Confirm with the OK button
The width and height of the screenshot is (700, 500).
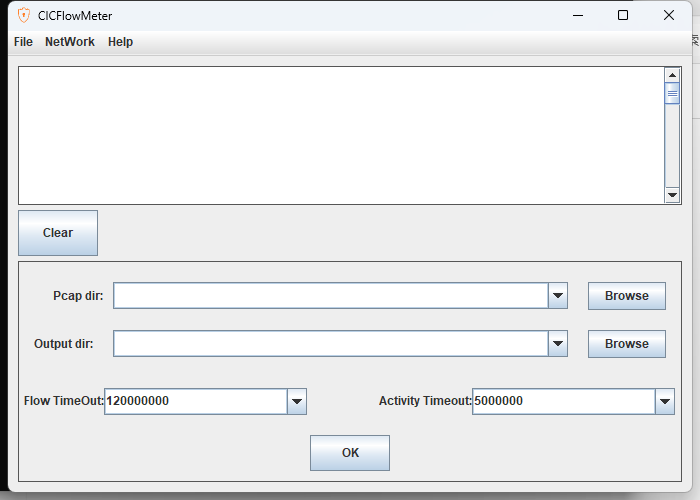point(350,453)
